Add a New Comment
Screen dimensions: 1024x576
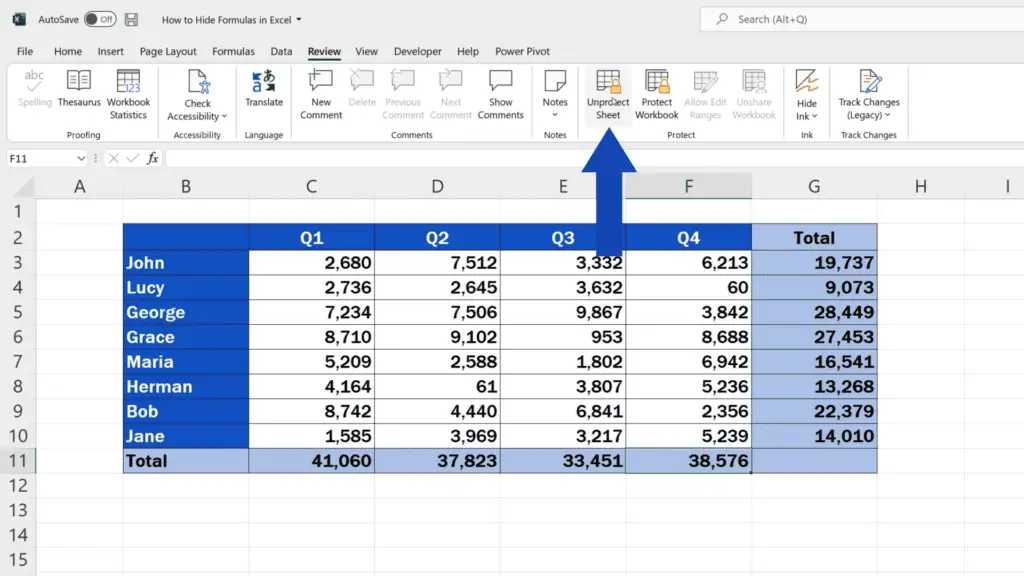tap(321, 95)
